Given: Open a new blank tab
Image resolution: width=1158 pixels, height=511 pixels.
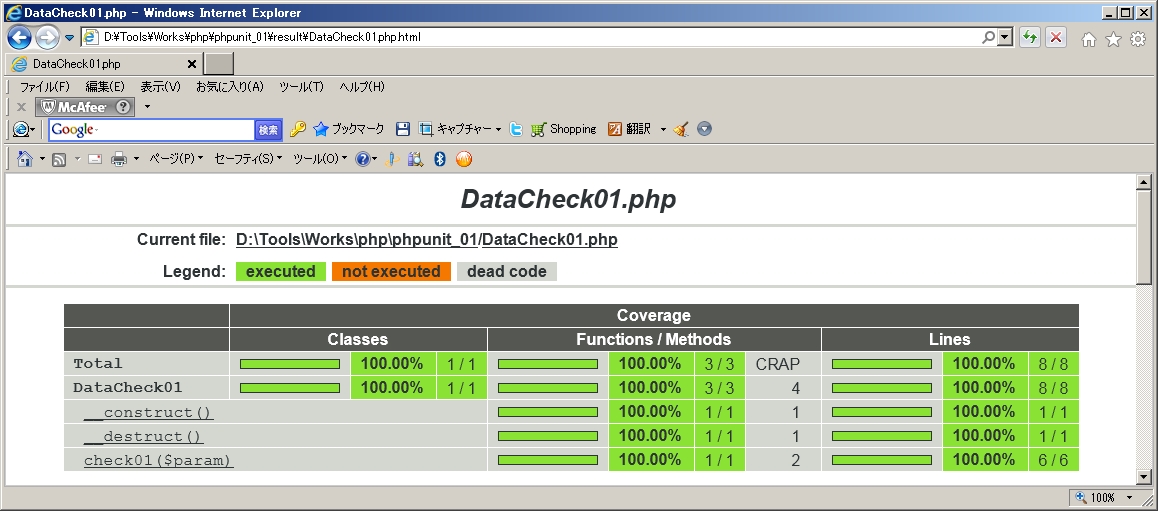Looking at the screenshot, I should tap(219, 64).
